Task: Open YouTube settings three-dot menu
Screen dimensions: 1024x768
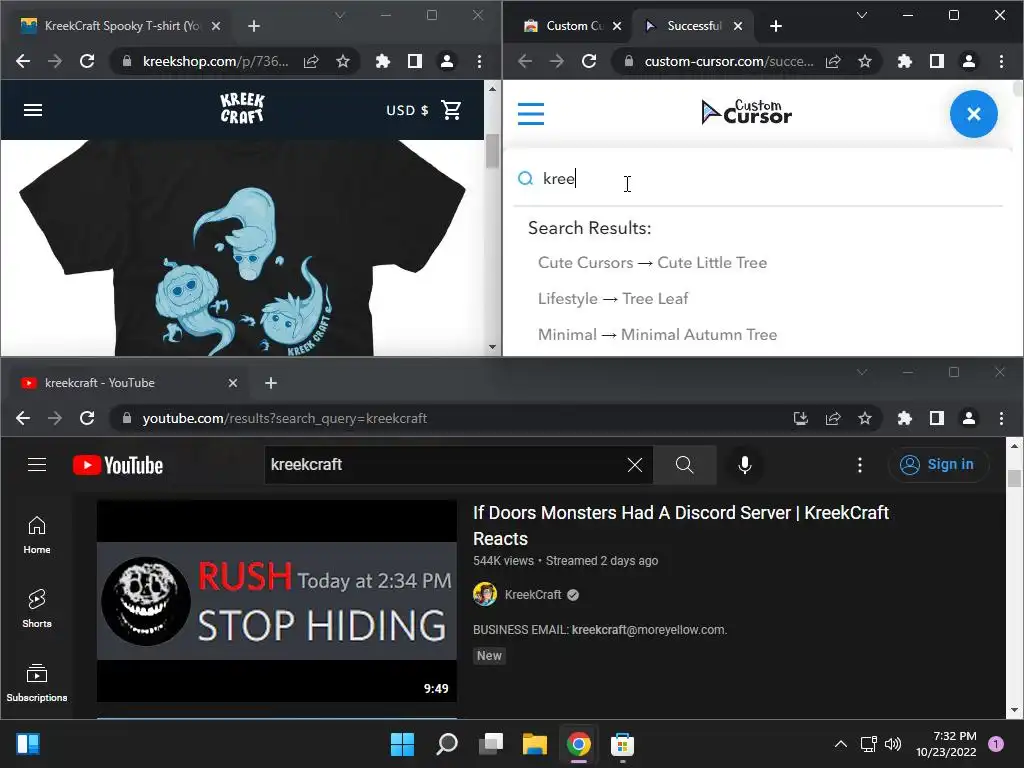Action: click(x=859, y=465)
